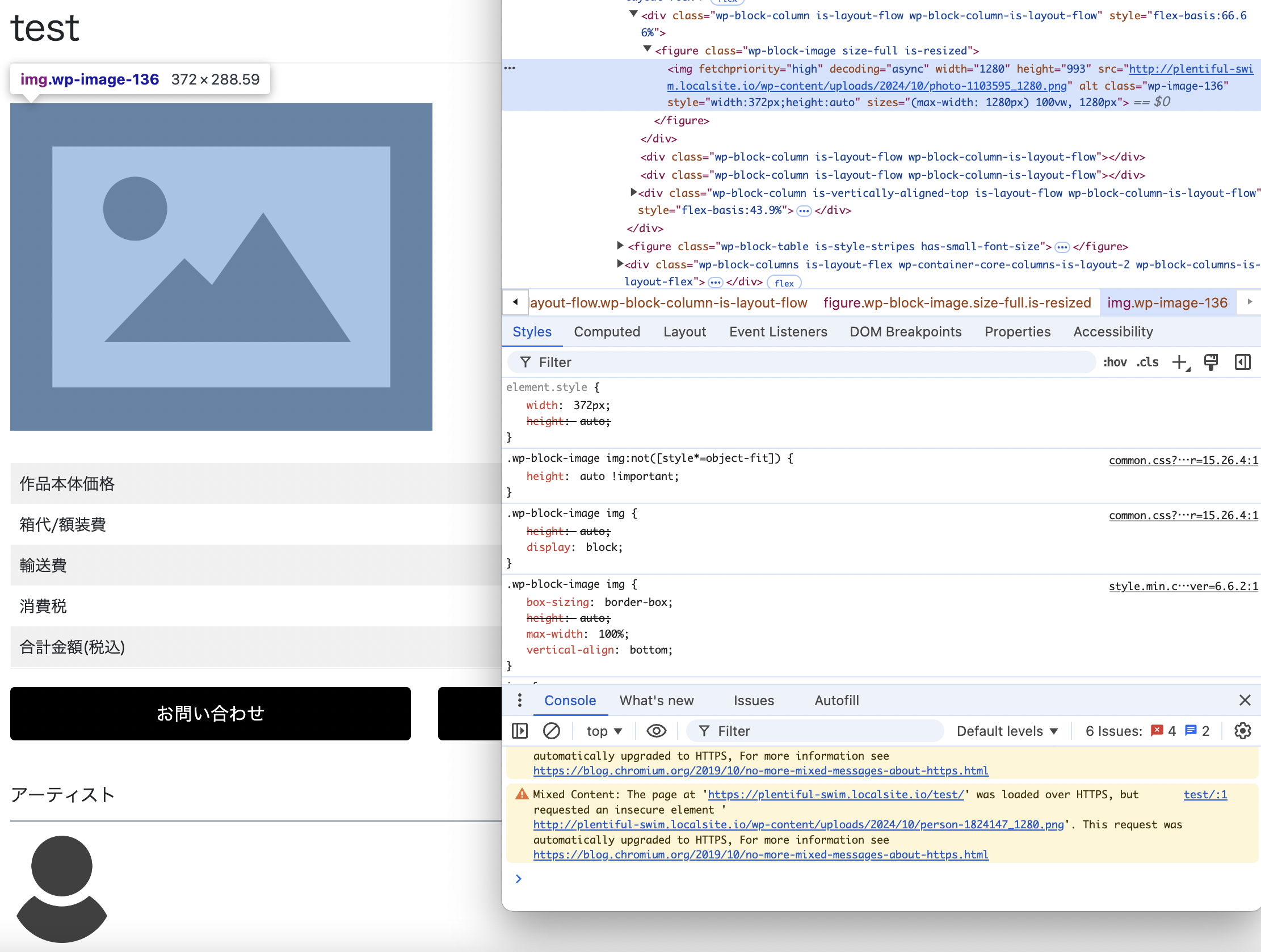Toggle rendering emulations paintbrush icon
1261x952 pixels.
click(1211, 363)
